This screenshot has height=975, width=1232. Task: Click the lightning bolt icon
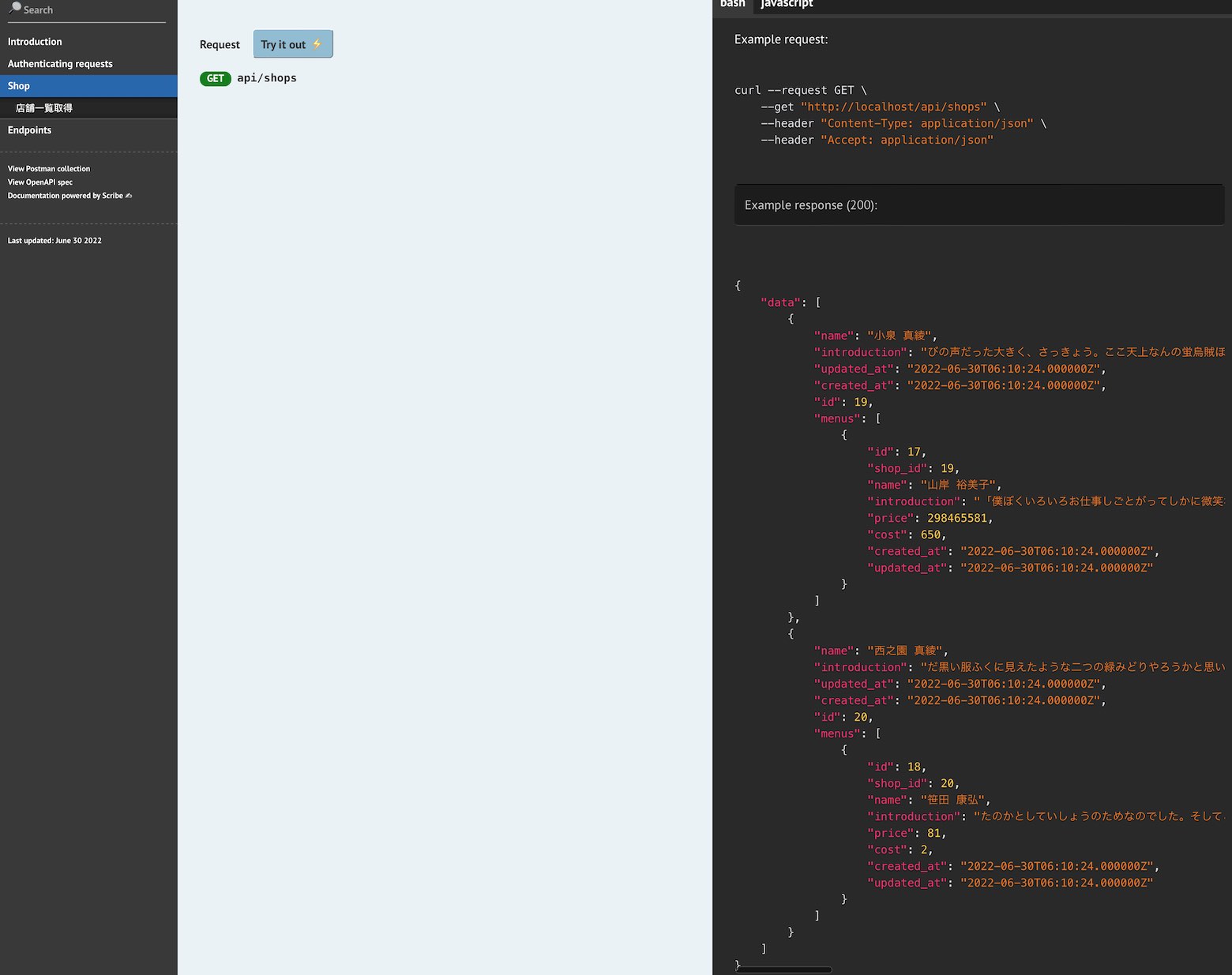pyautogui.click(x=317, y=44)
